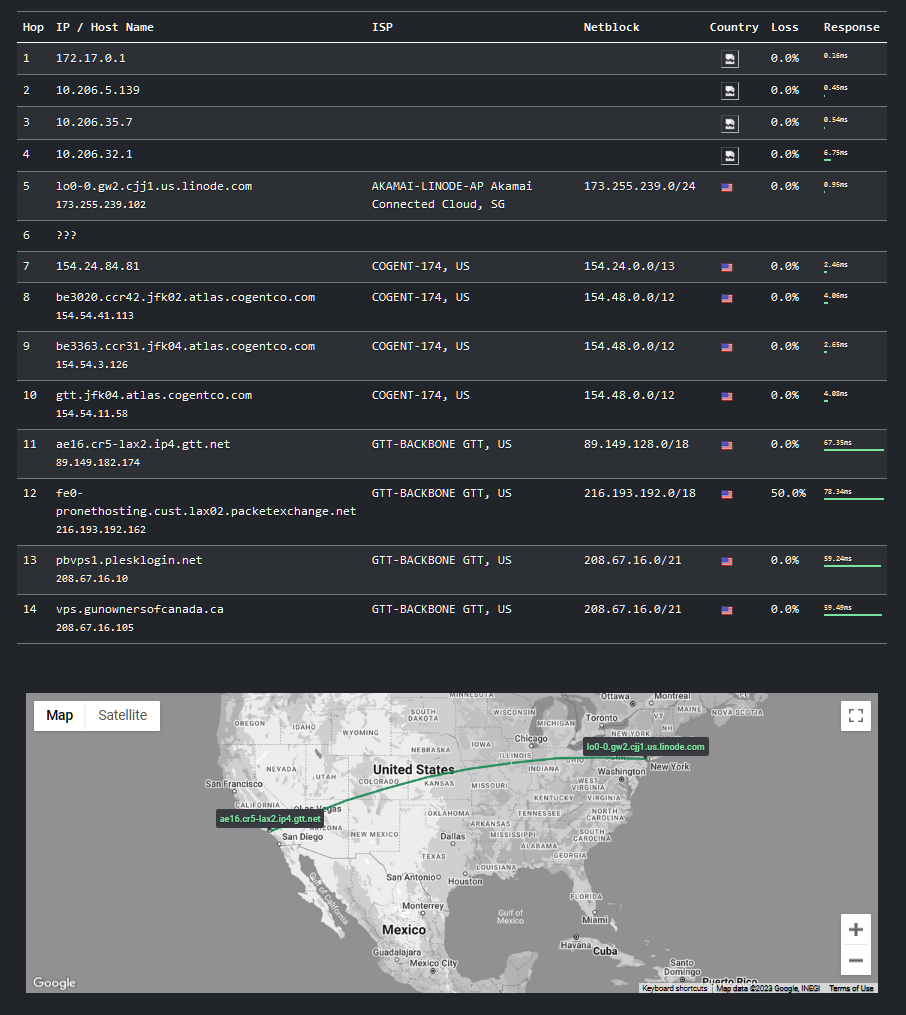
Task: Click the US flag in hop 12 row
Action: (x=727, y=494)
